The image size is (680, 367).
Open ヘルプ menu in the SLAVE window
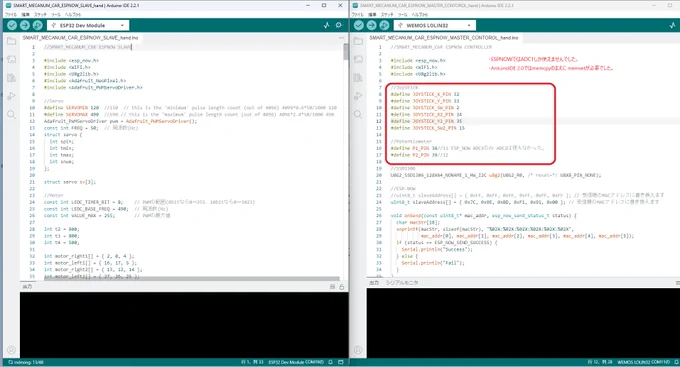73,14
